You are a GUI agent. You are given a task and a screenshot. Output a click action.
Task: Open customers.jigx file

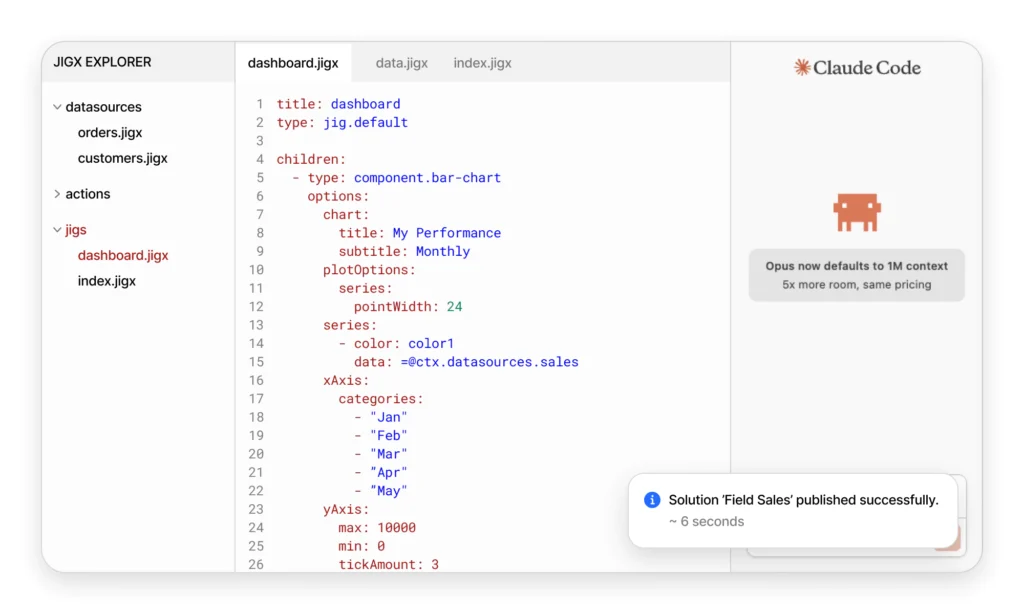[x=122, y=158]
